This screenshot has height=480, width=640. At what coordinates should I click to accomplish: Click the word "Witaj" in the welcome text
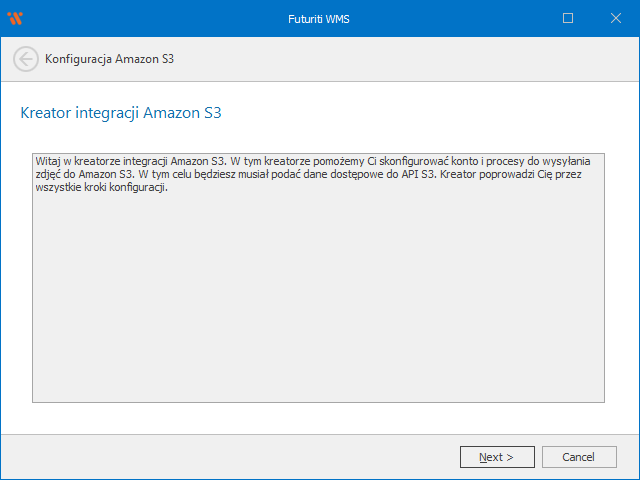click(x=48, y=161)
